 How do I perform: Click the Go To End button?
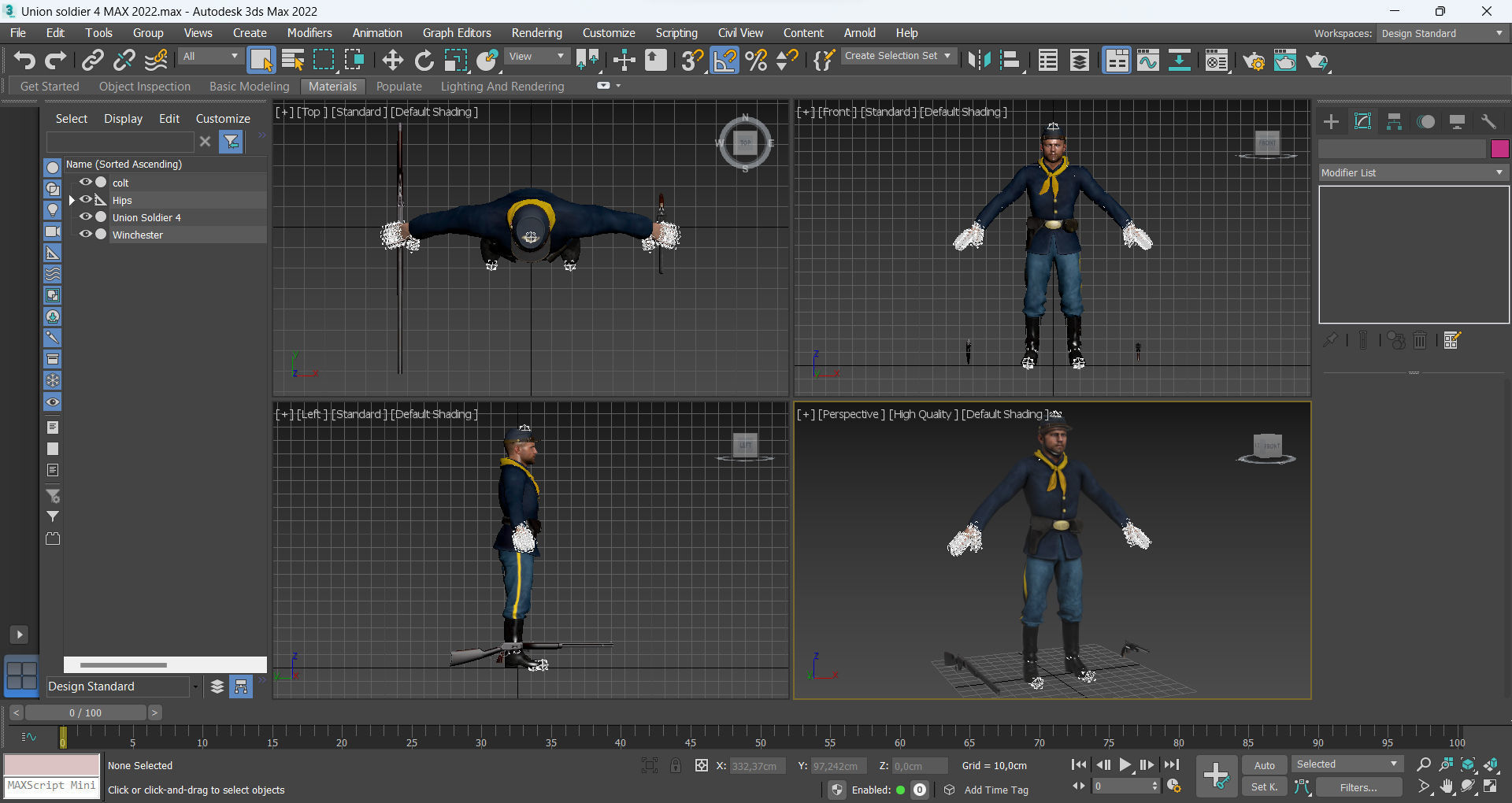pos(1173,764)
